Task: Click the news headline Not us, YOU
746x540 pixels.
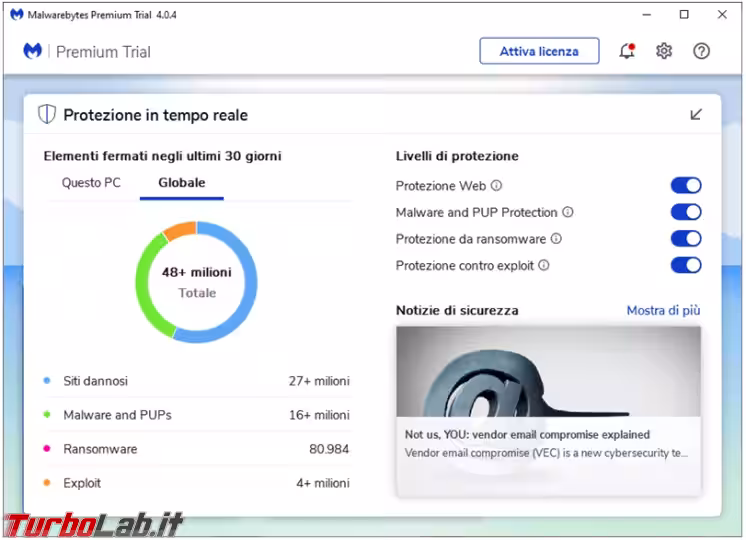Action: [527, 435]
